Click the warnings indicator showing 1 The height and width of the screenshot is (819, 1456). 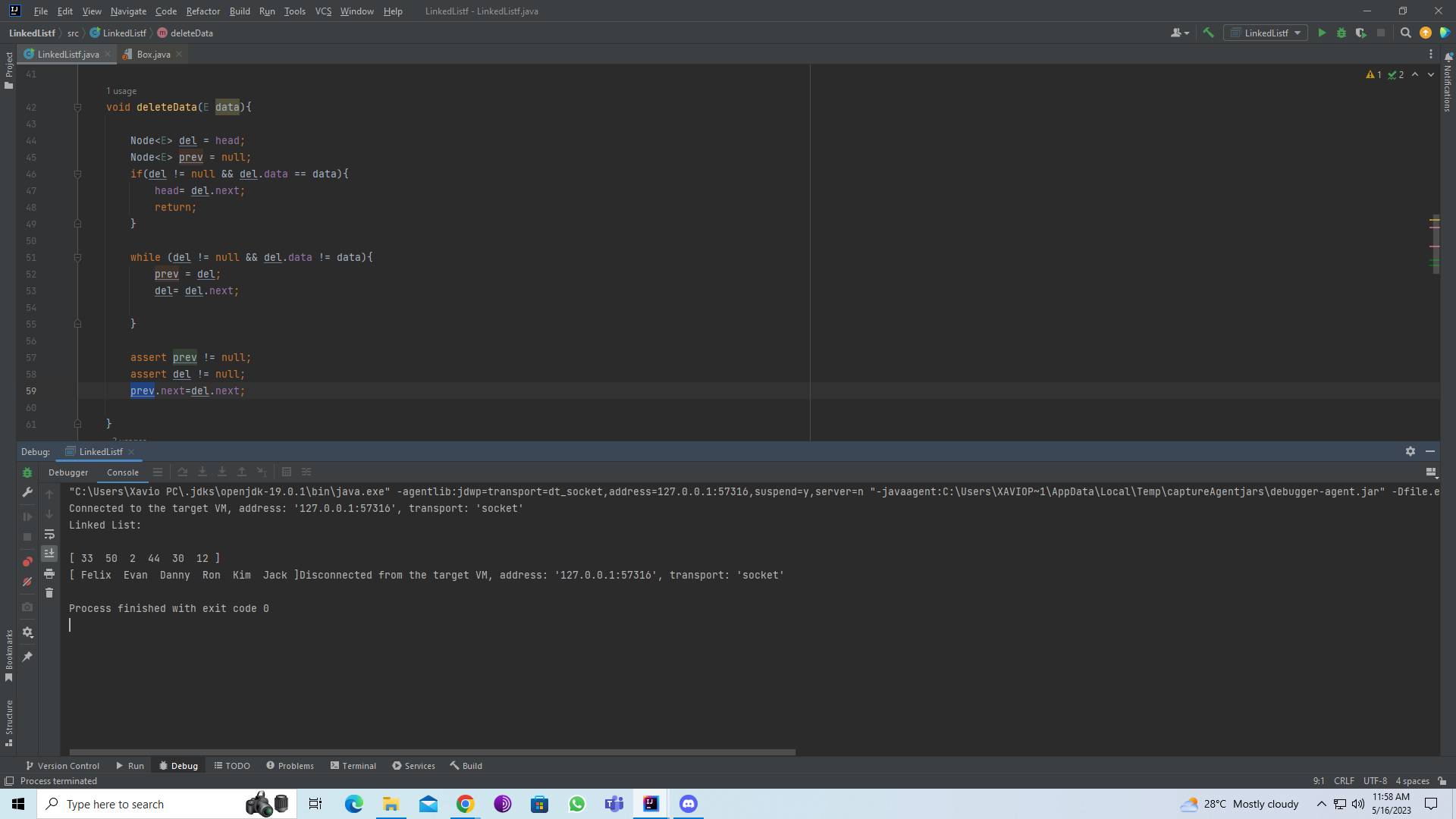point(1373,74)
